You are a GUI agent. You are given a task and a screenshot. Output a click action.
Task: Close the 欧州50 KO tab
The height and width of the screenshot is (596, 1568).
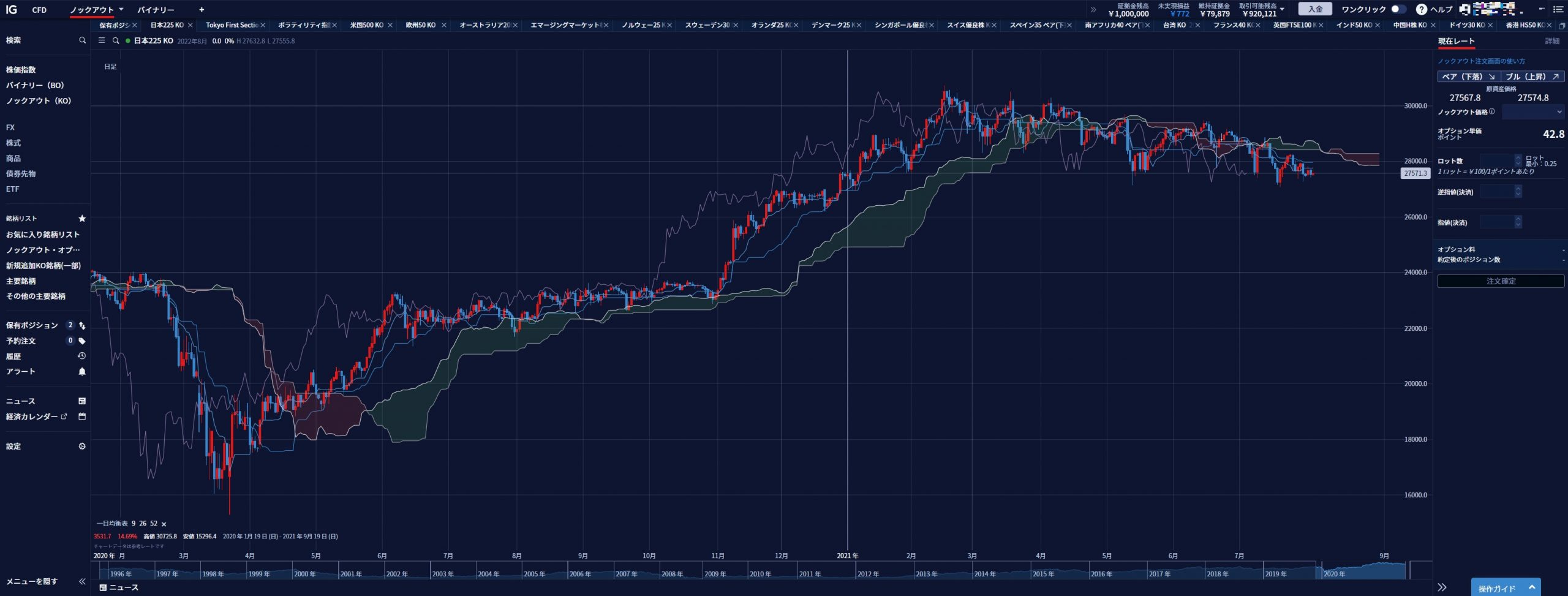tap(444, 25)
